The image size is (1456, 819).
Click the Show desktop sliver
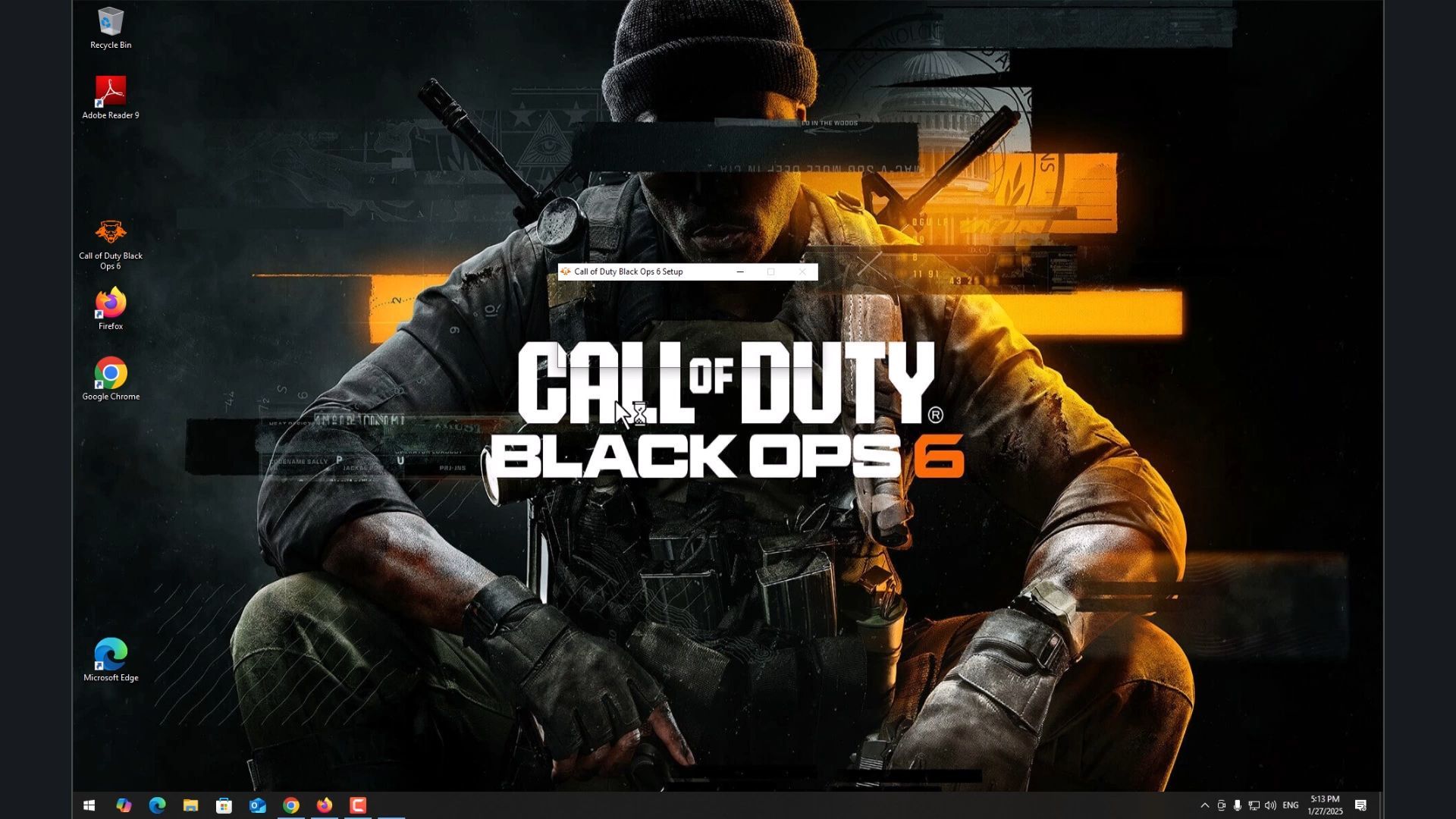point(1381,805)
